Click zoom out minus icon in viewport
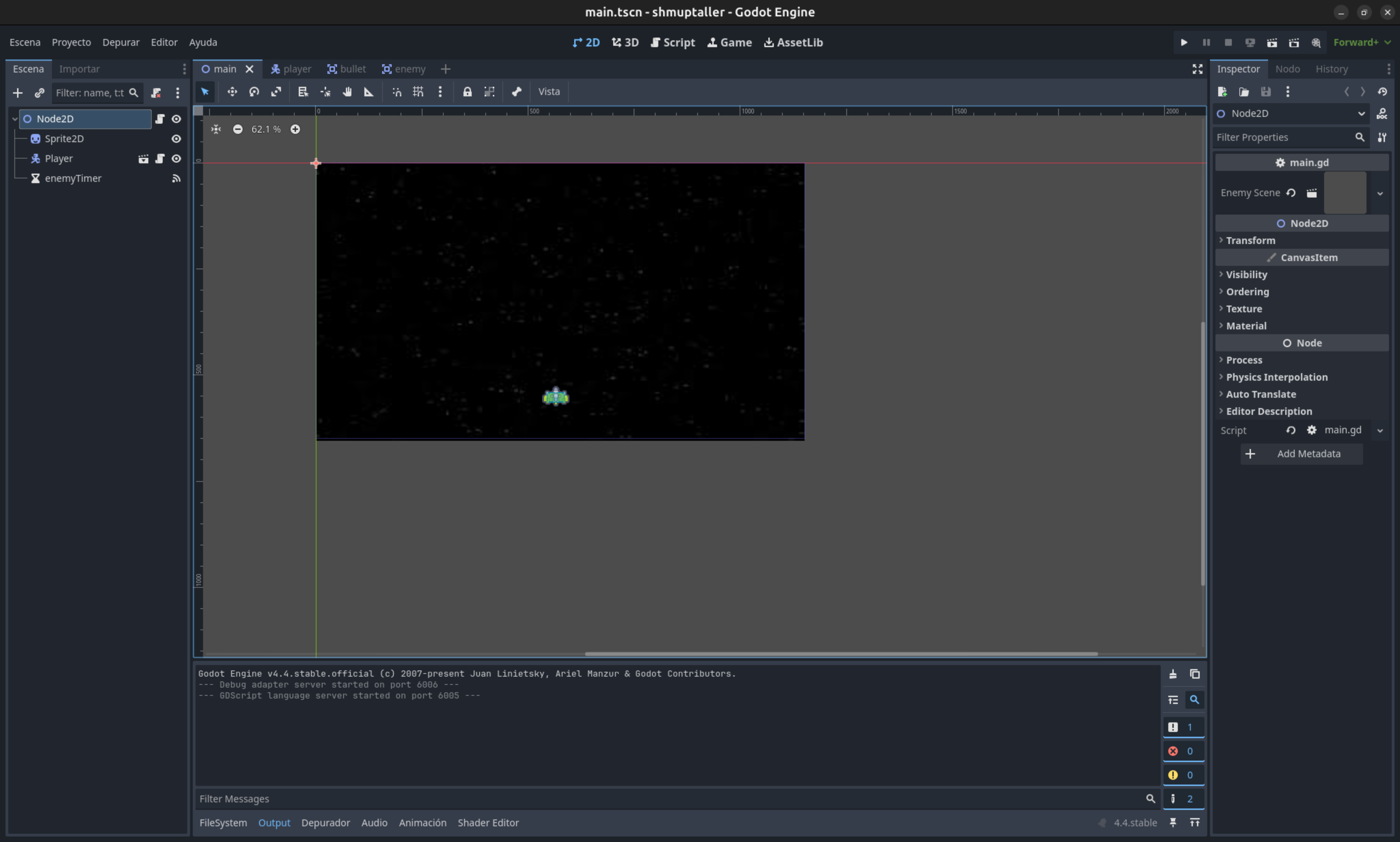1400x842 pixels. click(x=238, y=130)
